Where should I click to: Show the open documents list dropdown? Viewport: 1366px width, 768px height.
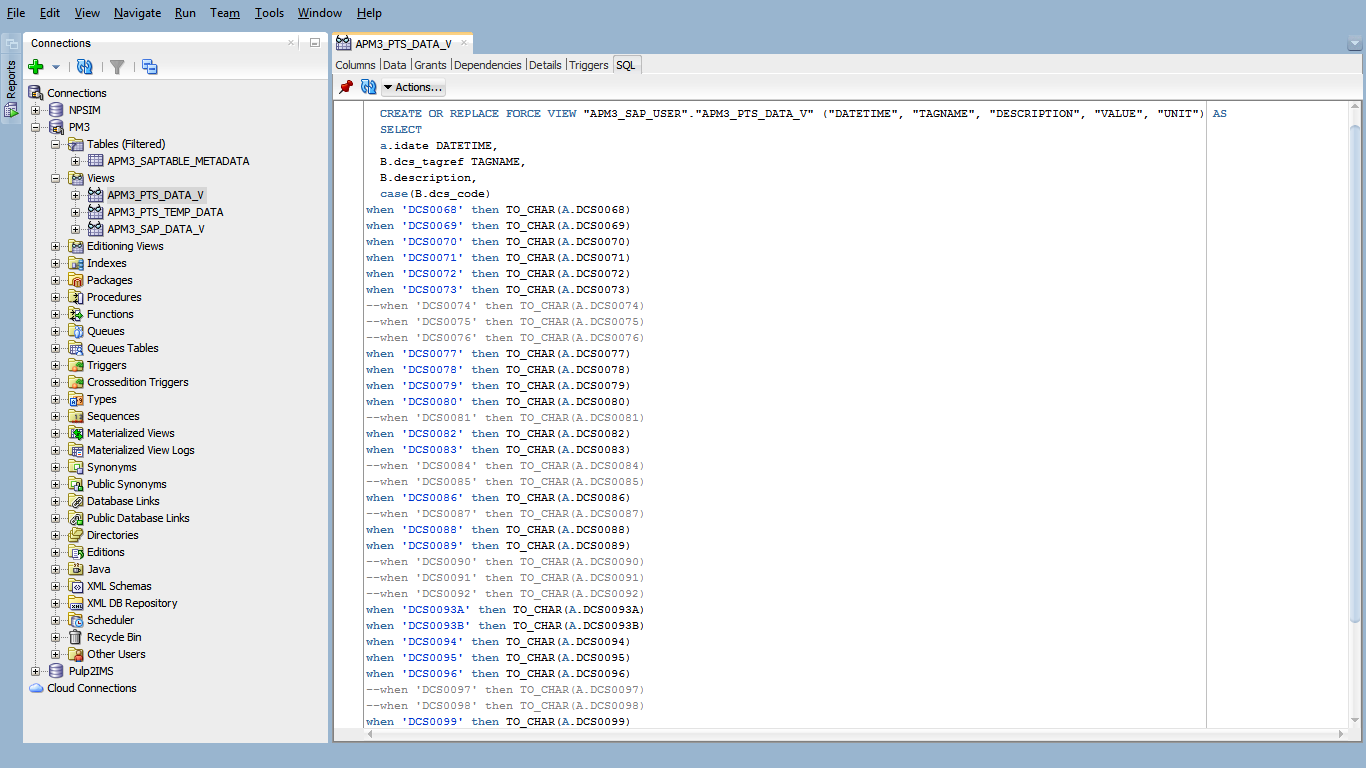tap(1354, 43)
